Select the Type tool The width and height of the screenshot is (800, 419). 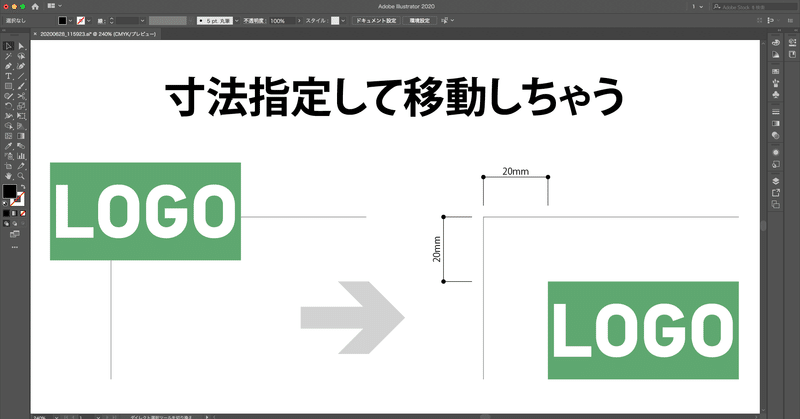pyautogui.click(x=8, y=76)
